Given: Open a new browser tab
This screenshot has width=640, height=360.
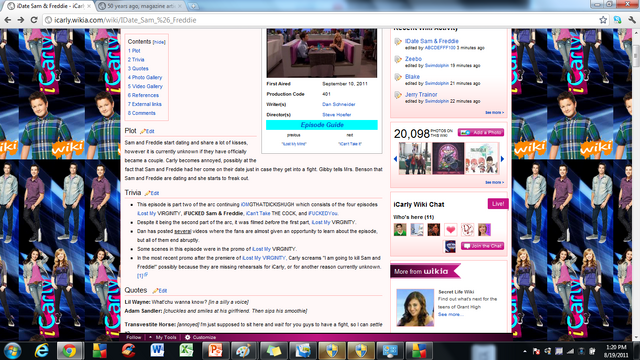Looking at the screenshot, I should pos(193,6).
